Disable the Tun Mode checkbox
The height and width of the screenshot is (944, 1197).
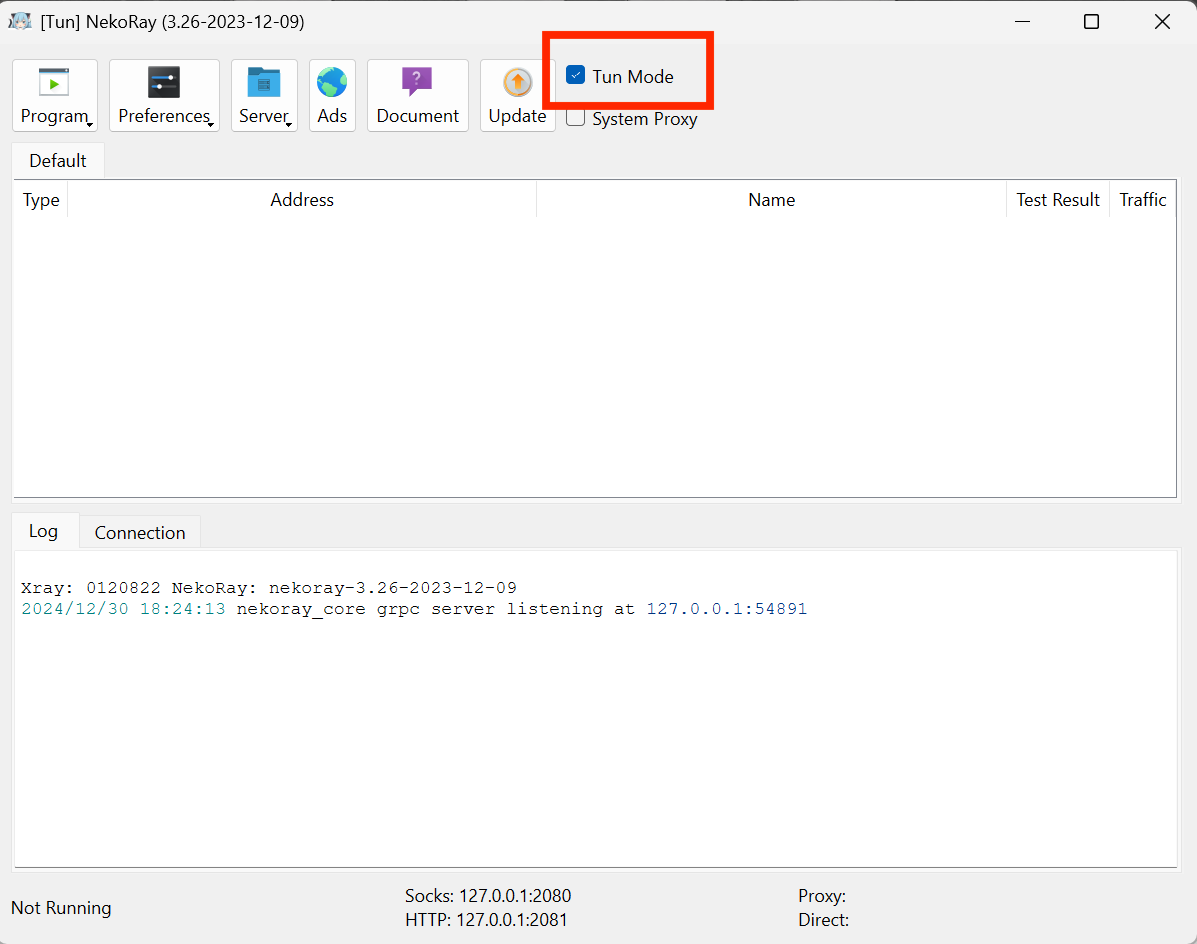click(576, 75)
